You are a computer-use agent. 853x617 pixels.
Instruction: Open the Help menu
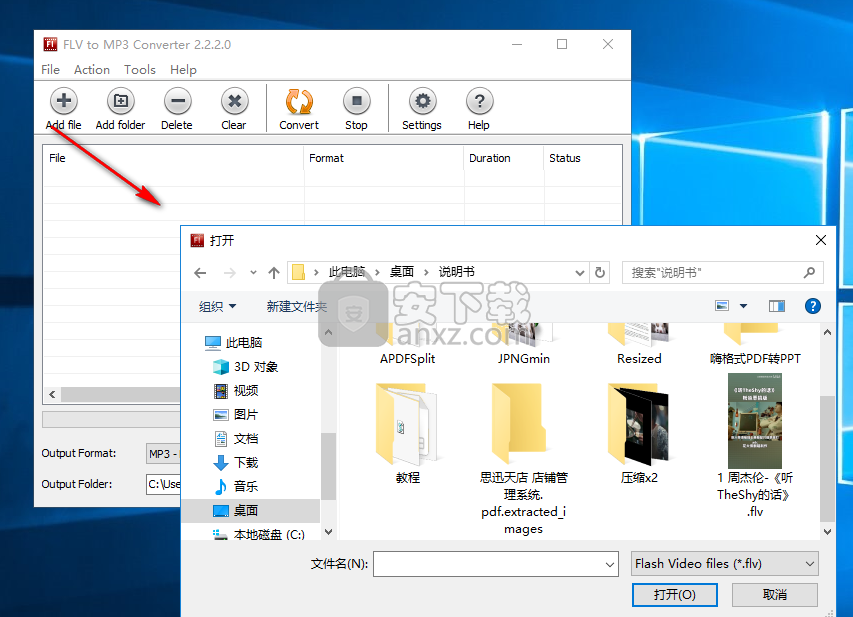[x=183, y=70]
